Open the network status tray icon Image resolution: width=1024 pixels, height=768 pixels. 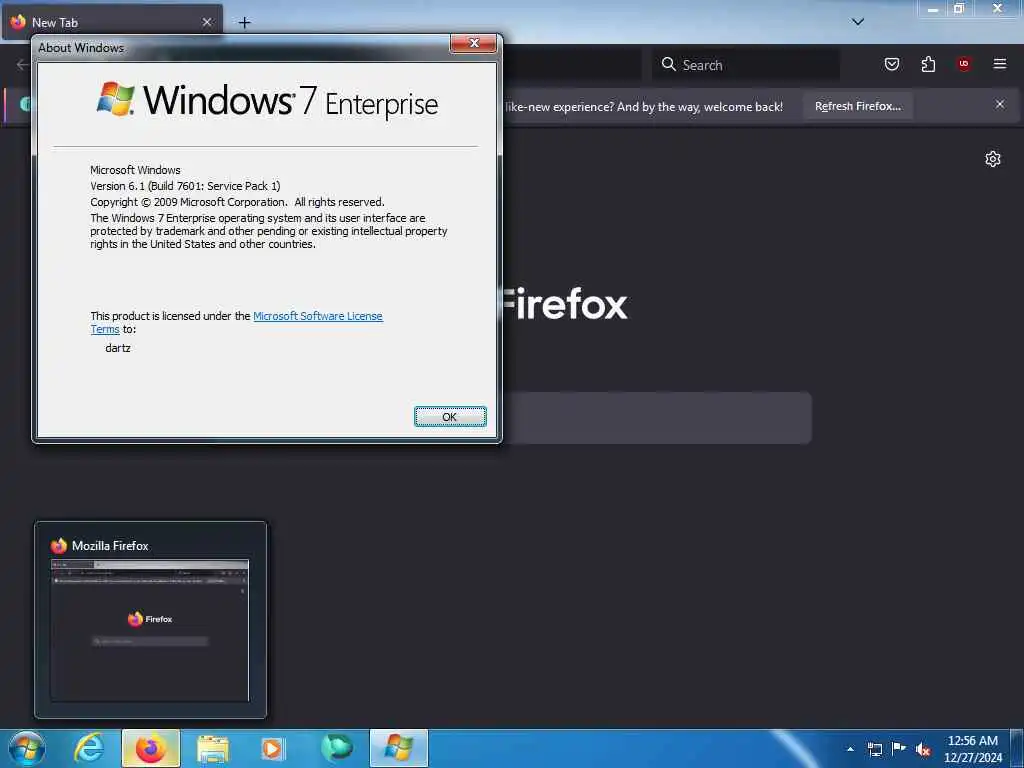point(874,749)
